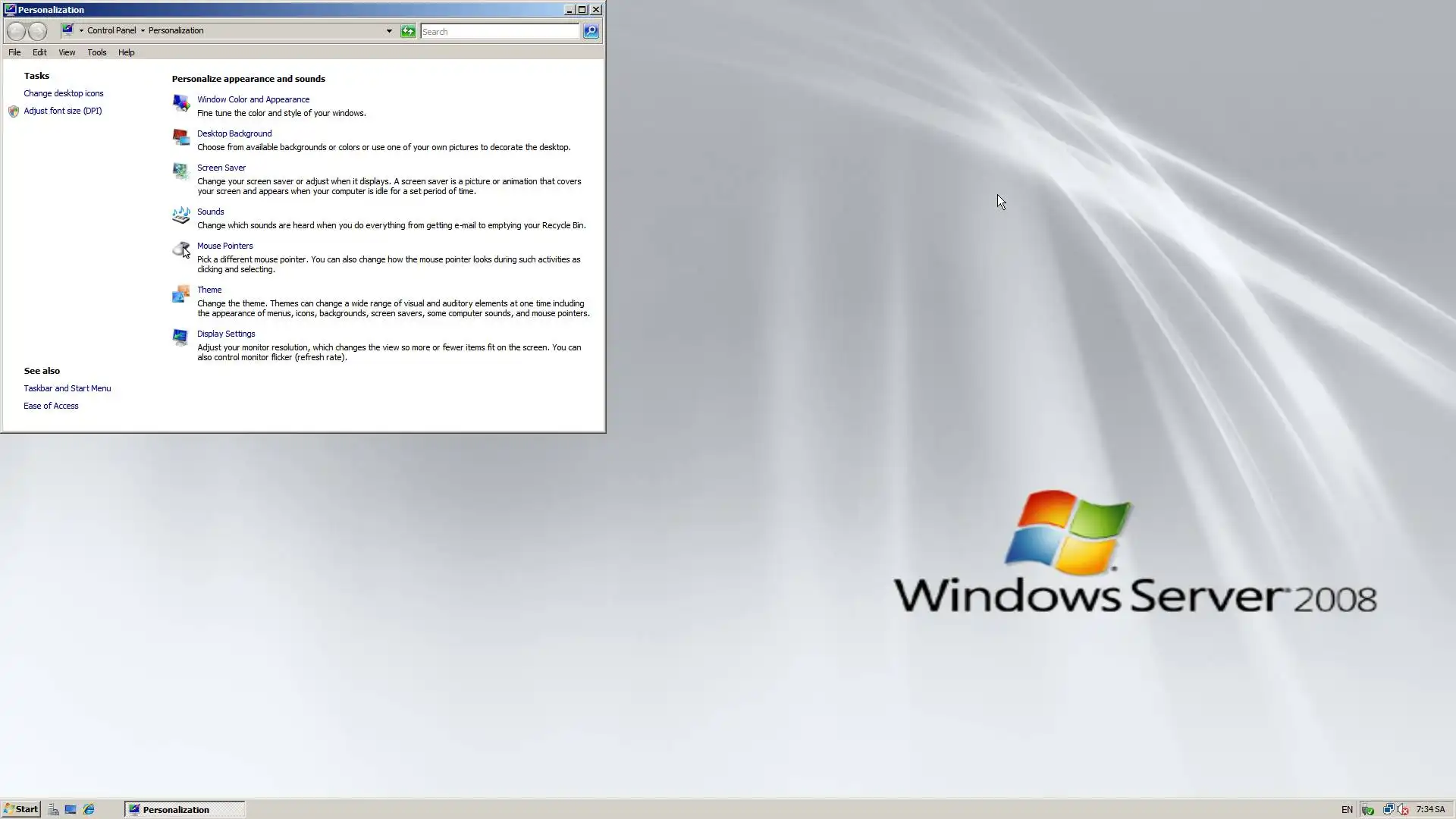The image size is (1456, 819).
Task: Open Change desktop icons link
Action: pos(64,93)
